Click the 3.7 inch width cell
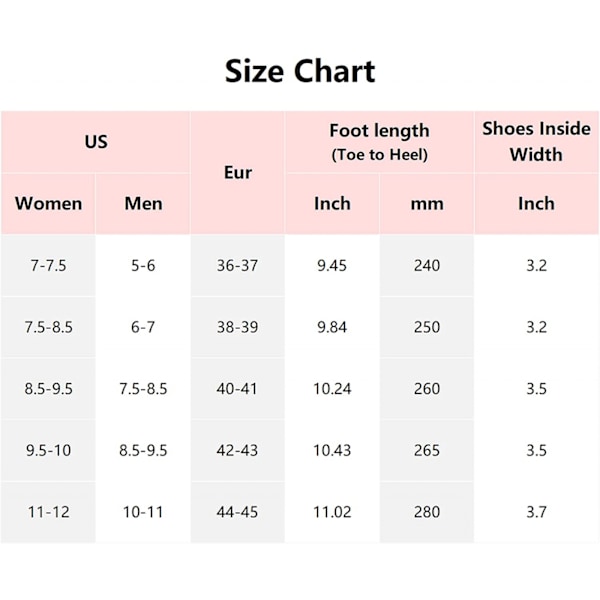This screenshot has width=600, height=600. click(536, 512)
